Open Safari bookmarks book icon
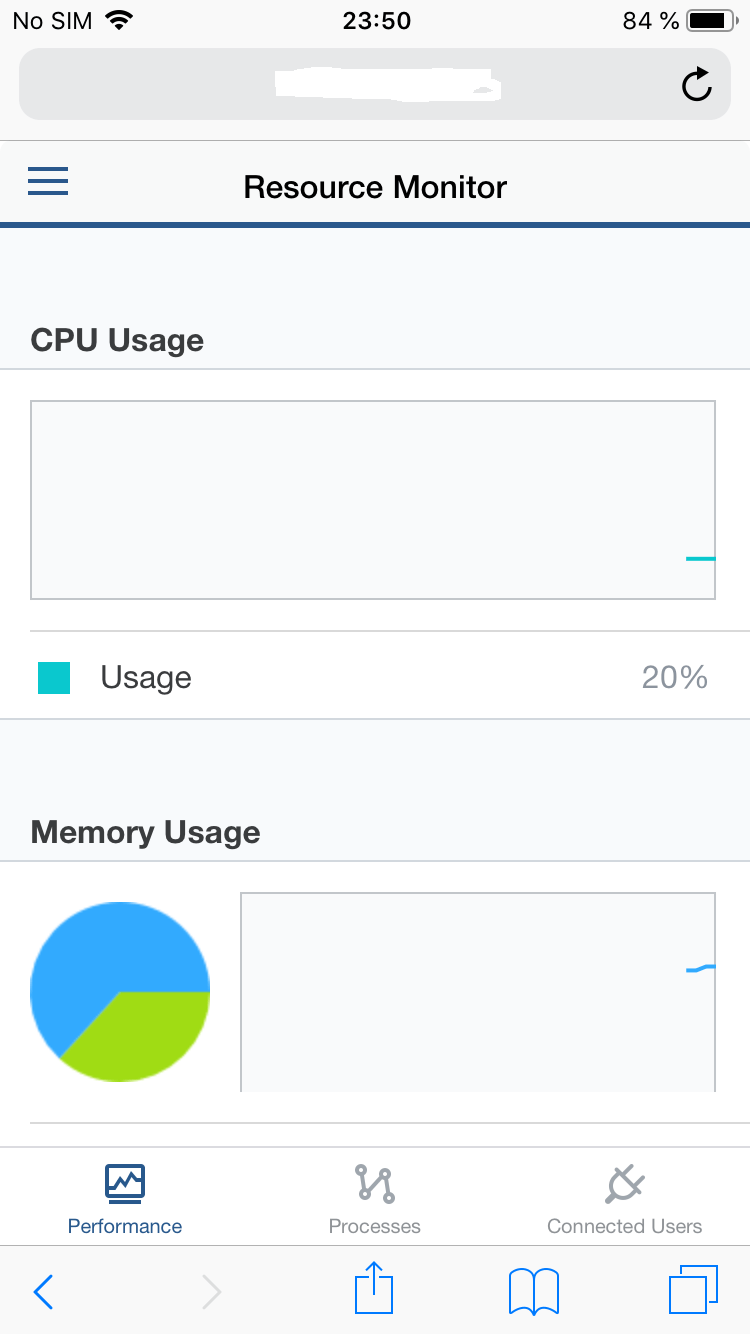The image size is (750, 1334). tap(534, 1291)
